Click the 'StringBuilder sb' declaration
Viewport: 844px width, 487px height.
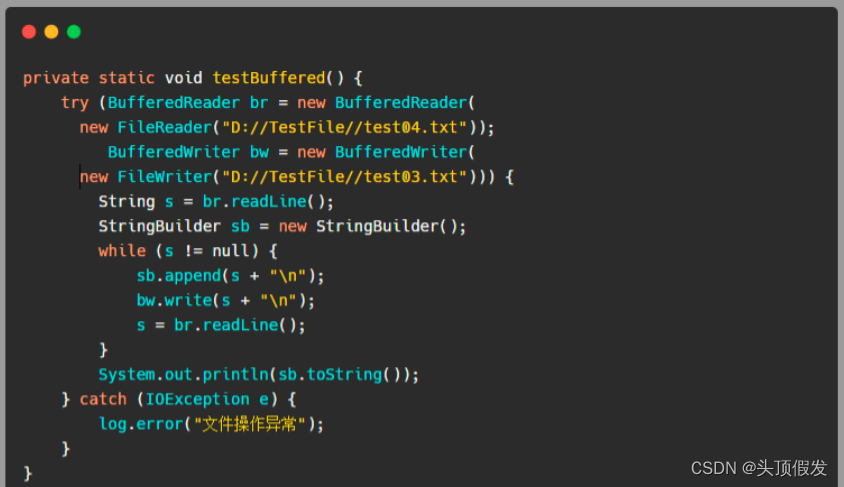coord(174,227)
